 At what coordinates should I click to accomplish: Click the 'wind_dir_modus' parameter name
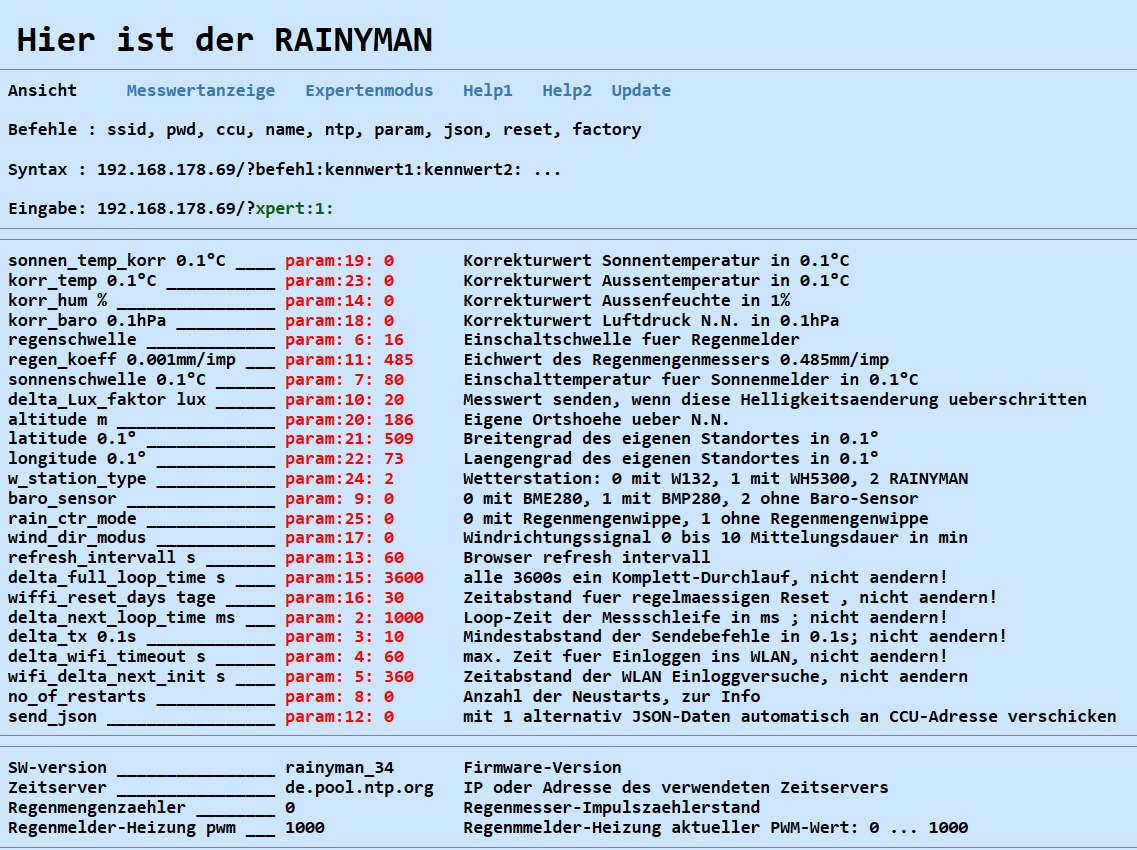[x=77, y=537]
